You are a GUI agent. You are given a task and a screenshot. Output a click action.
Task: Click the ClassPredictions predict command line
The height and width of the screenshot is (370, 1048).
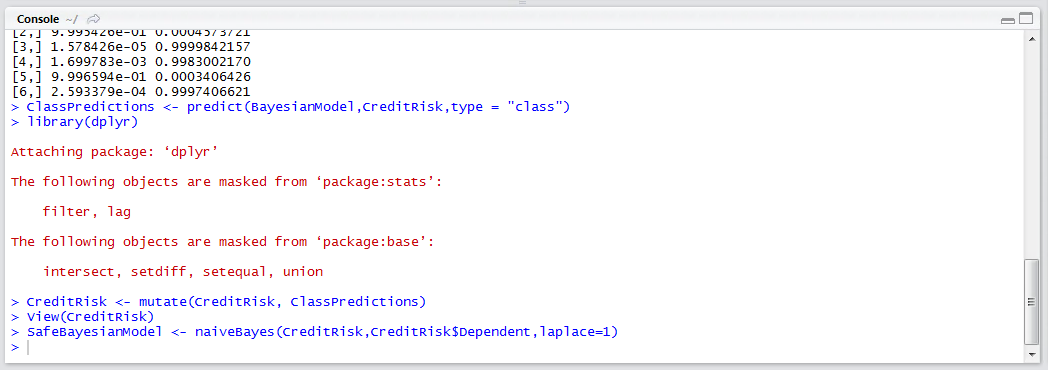(x=290, y=108)
